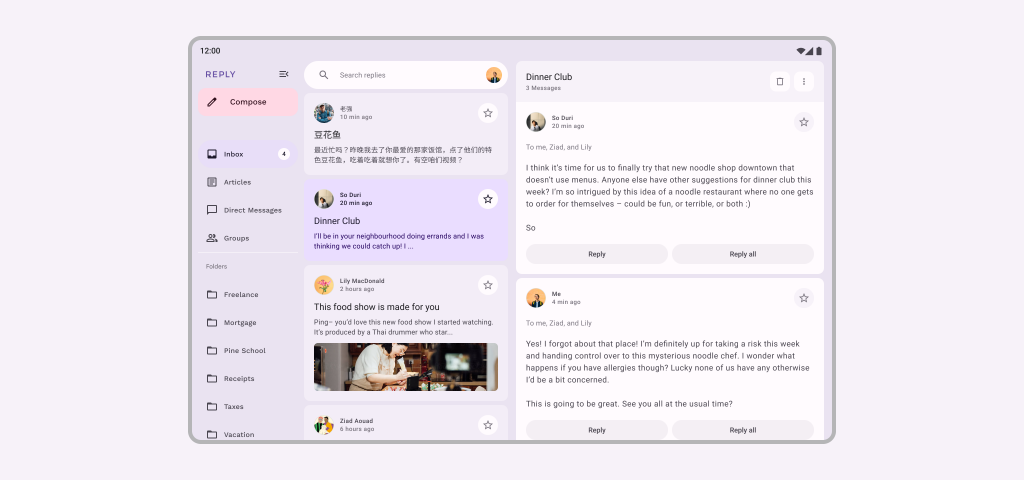
Task: Open the Receipts folder
Action: coord(248,379)
